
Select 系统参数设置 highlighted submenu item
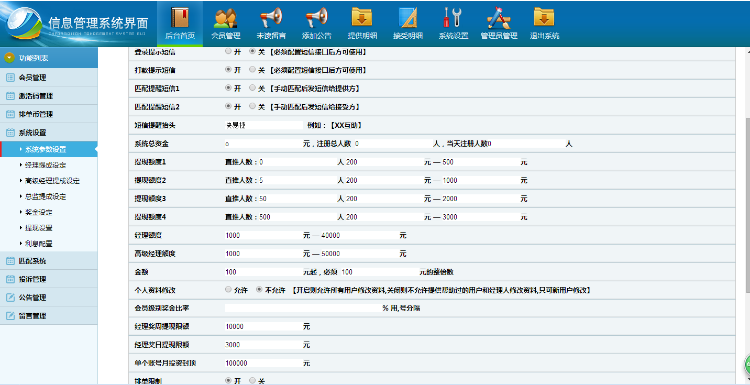coord(49,149)
